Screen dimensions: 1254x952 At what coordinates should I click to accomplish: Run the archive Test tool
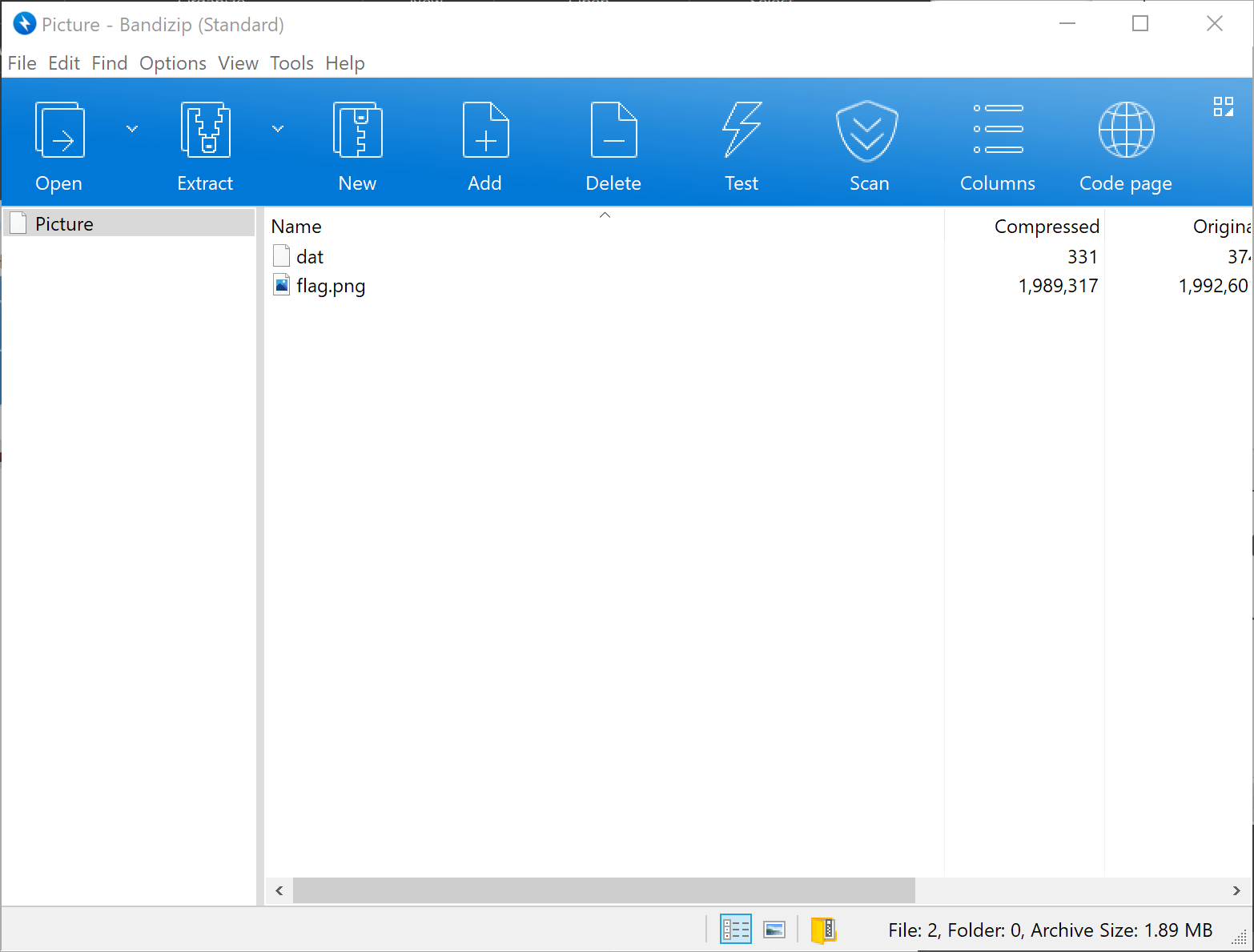(742, 131)
